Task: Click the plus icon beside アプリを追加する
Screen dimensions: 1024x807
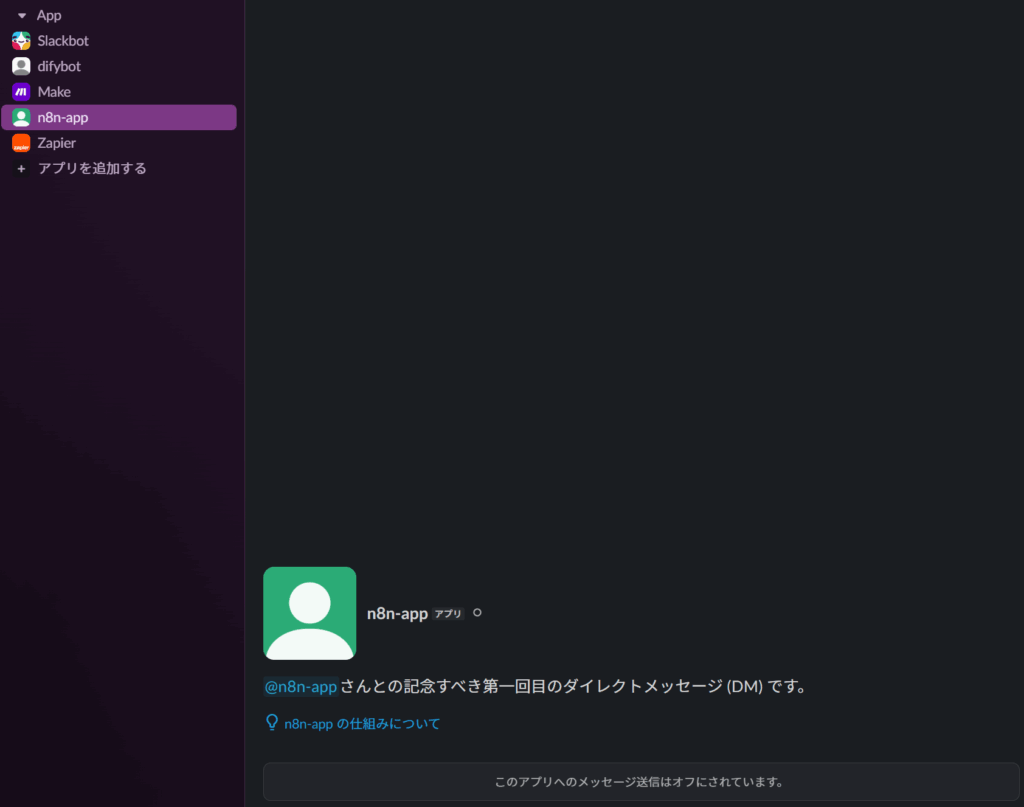Action: click(x=21, y=169)
